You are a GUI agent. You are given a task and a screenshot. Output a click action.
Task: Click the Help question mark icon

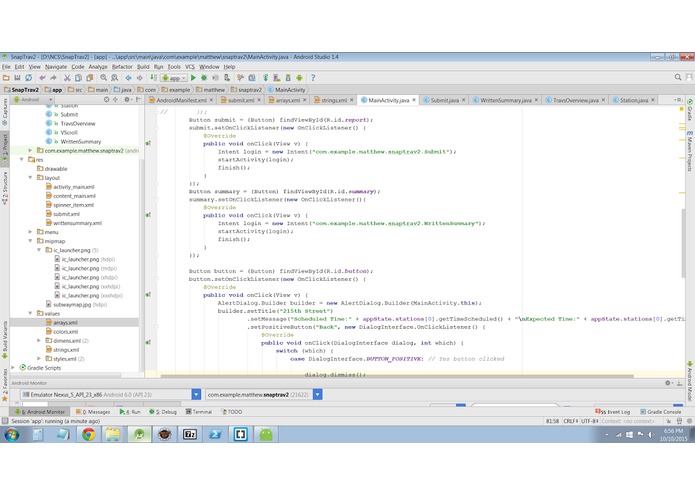point(313,78)
